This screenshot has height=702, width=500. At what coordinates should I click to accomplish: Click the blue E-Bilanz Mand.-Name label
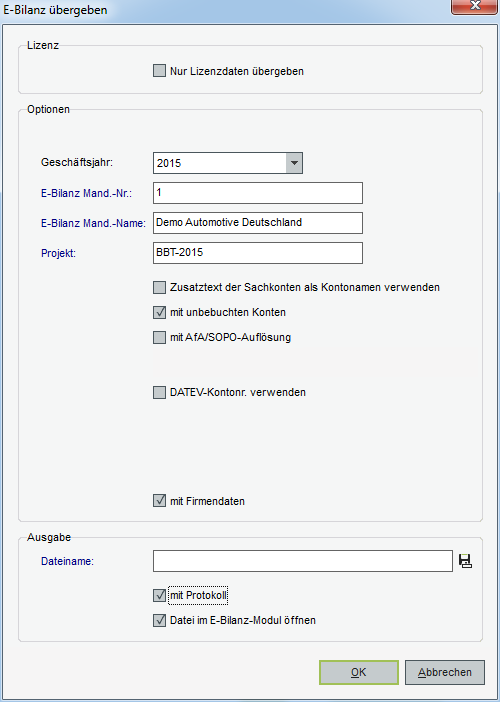click(94, 223)
